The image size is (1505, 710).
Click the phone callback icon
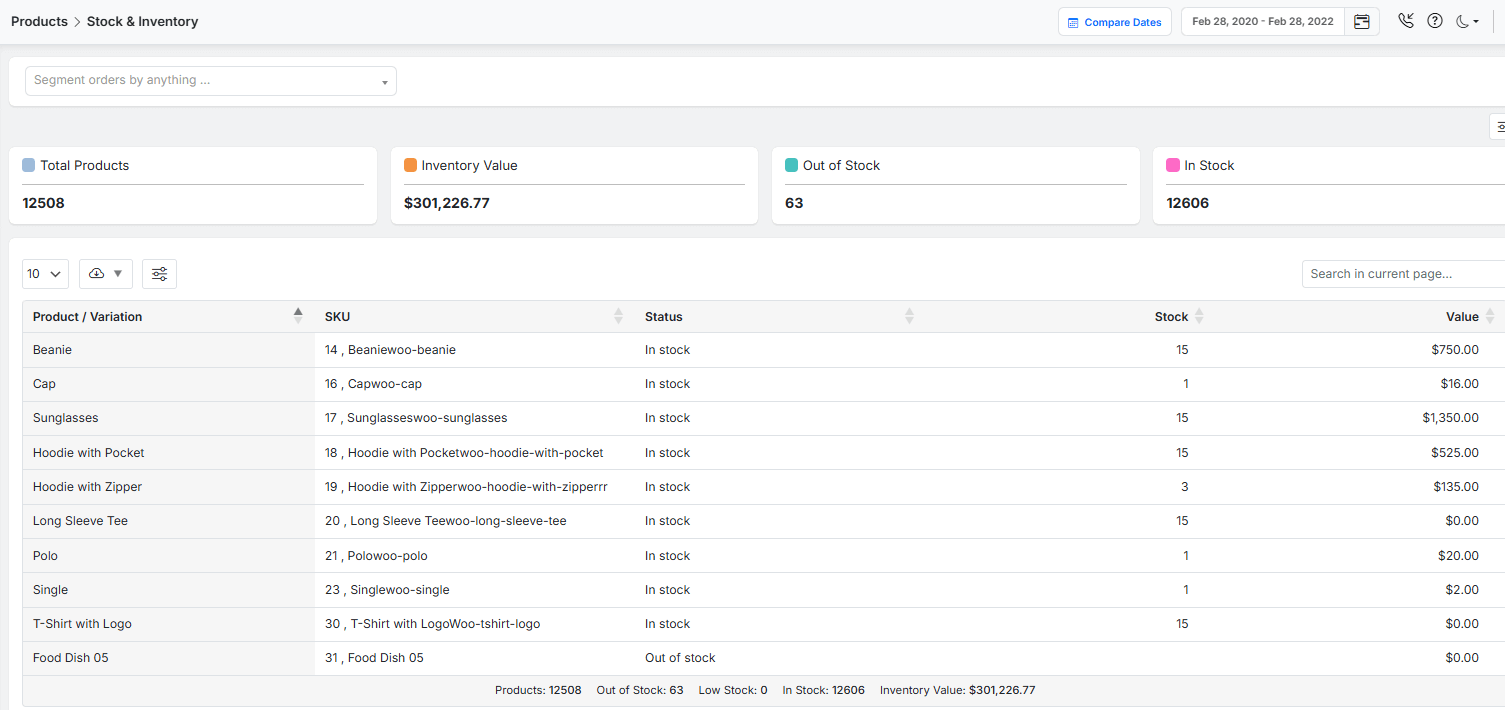1406,21
